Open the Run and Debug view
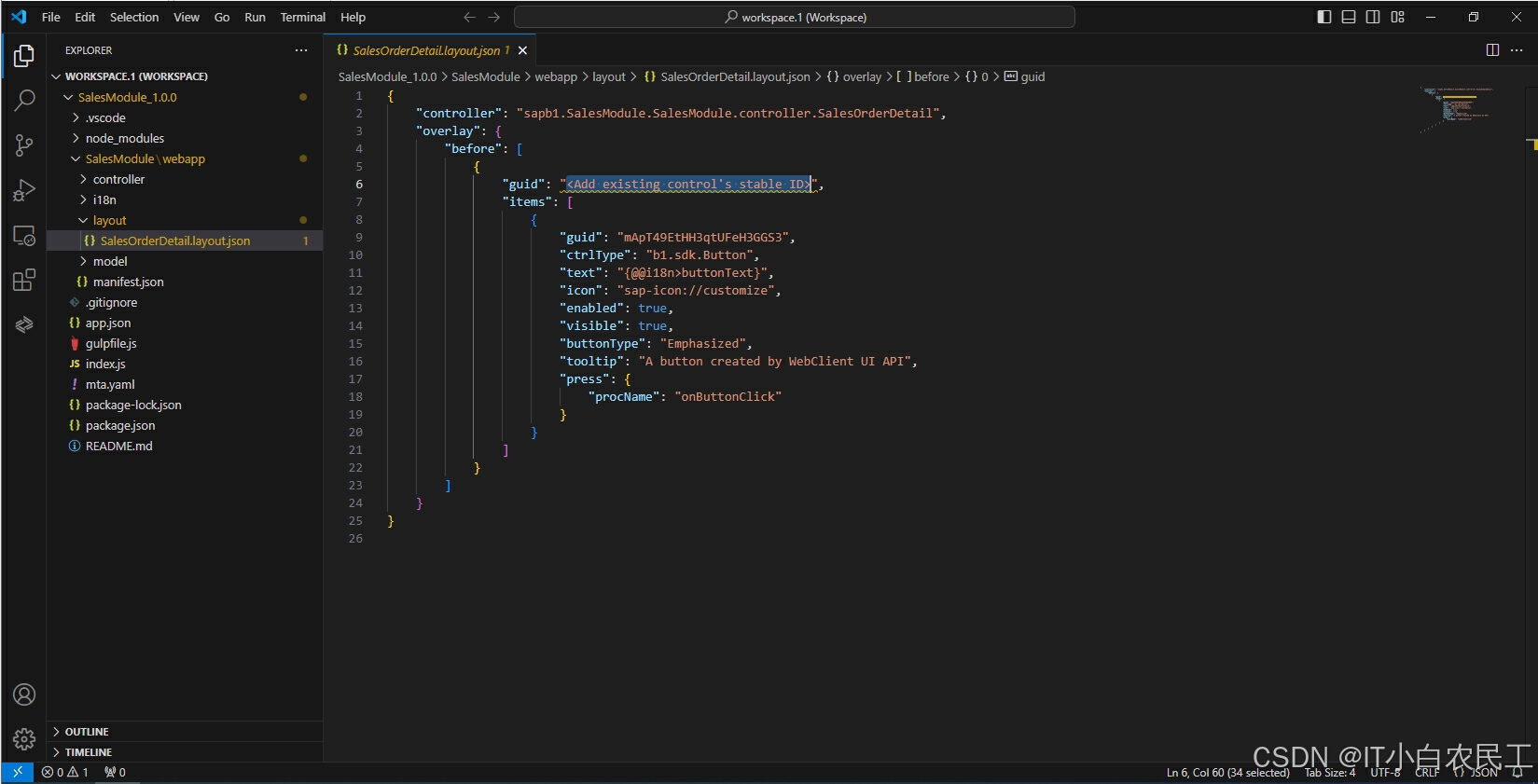The width and height of the screenshot is (1538, 784). (x=24, y=190)
